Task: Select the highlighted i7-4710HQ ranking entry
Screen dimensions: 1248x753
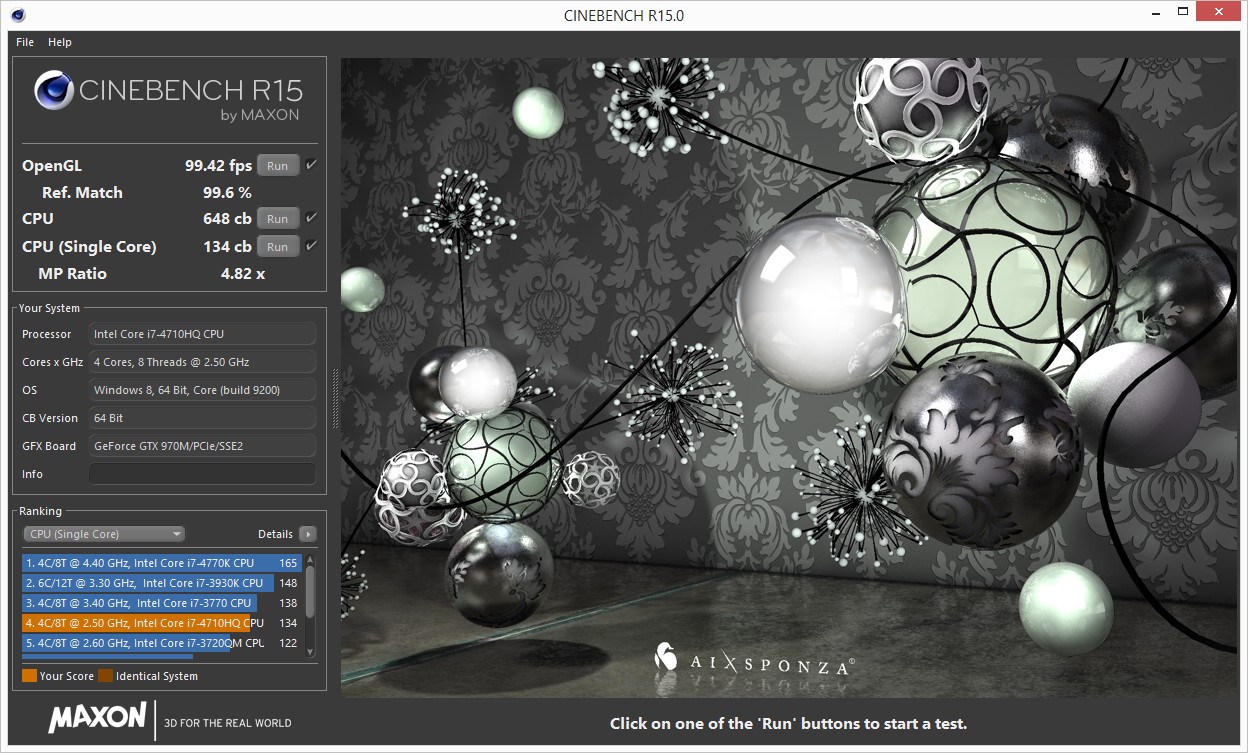Action: click(161, 623)
